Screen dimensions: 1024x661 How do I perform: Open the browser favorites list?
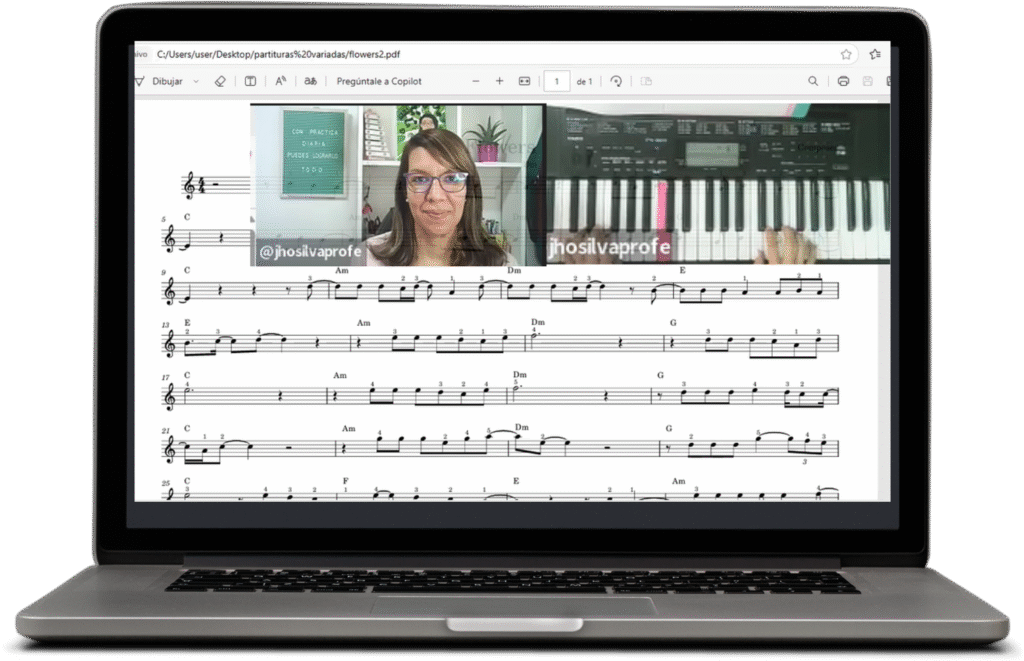click(x=875, y=54)
